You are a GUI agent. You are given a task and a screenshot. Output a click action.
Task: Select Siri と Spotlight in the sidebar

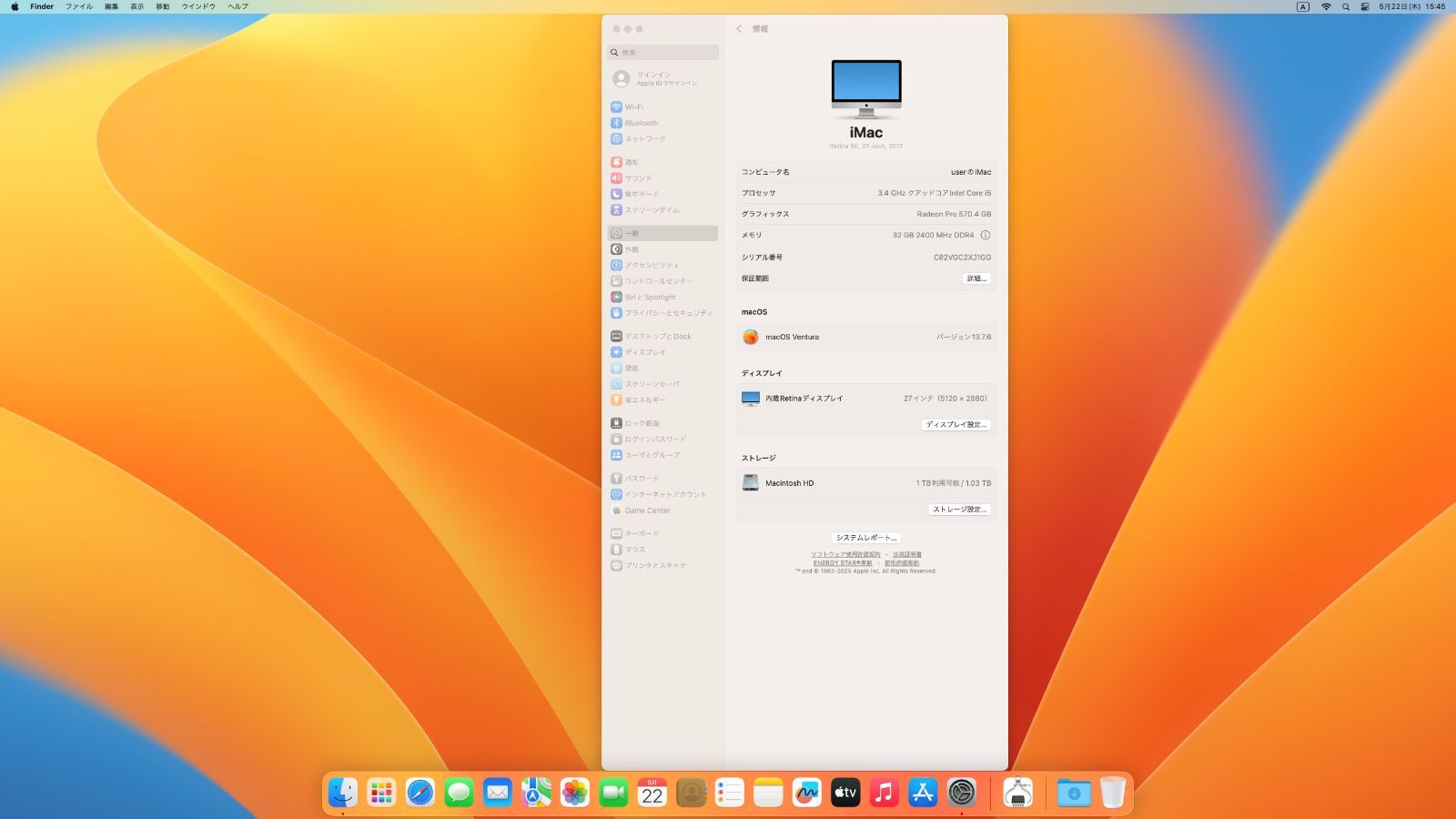(x=662, y=298)
